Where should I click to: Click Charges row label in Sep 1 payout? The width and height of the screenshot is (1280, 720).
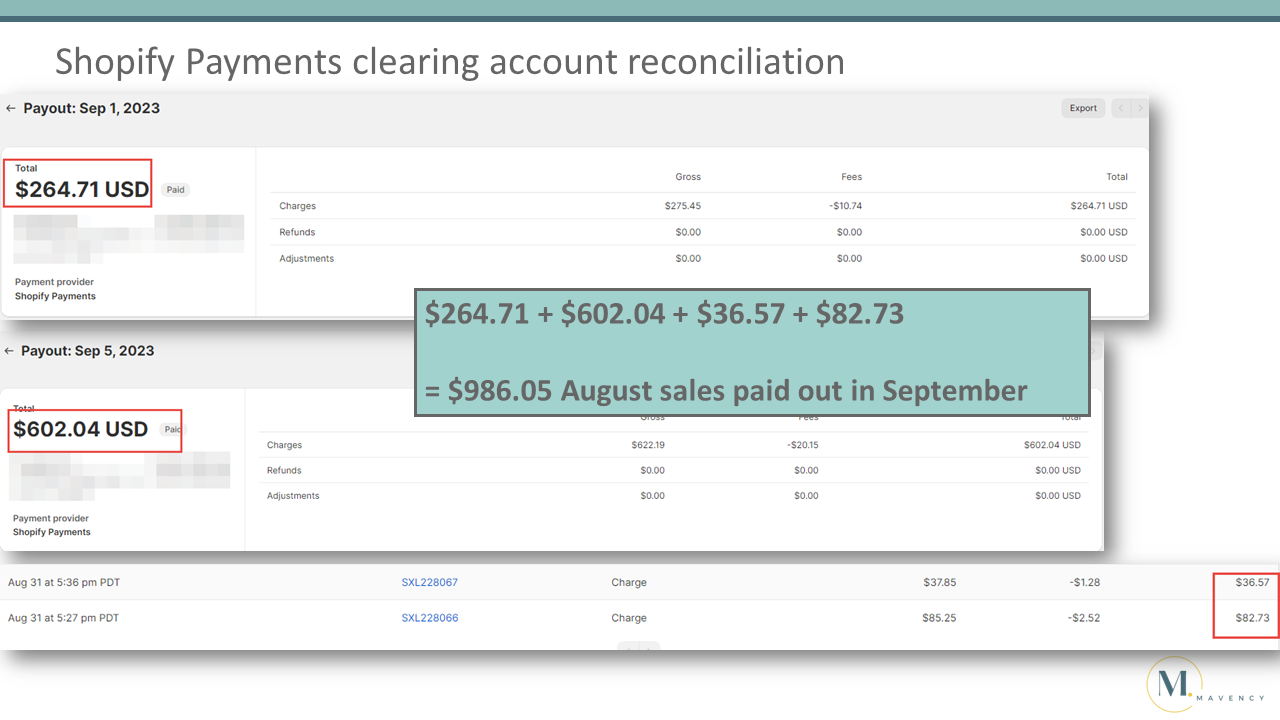pyautogui.click(x=298, y=206)
